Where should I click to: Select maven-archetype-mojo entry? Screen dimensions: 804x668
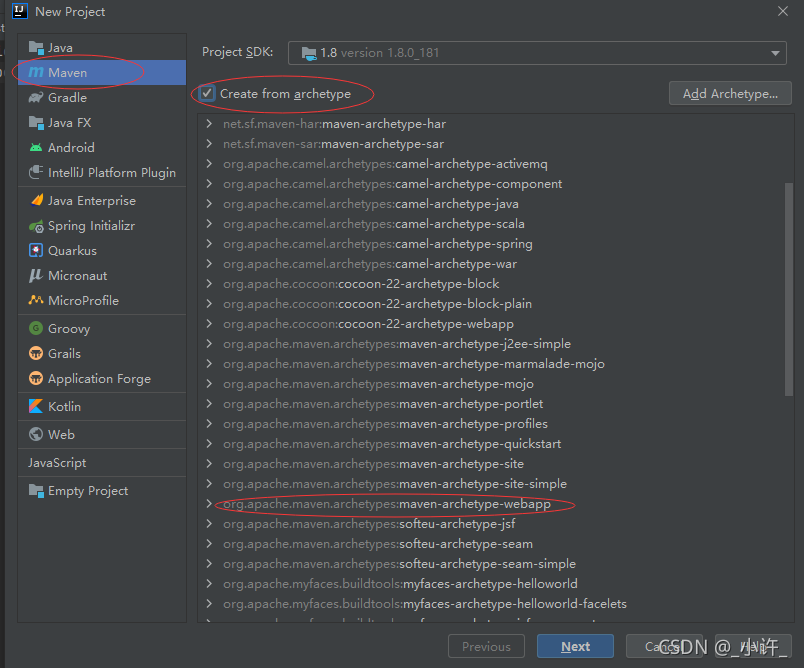378,383
